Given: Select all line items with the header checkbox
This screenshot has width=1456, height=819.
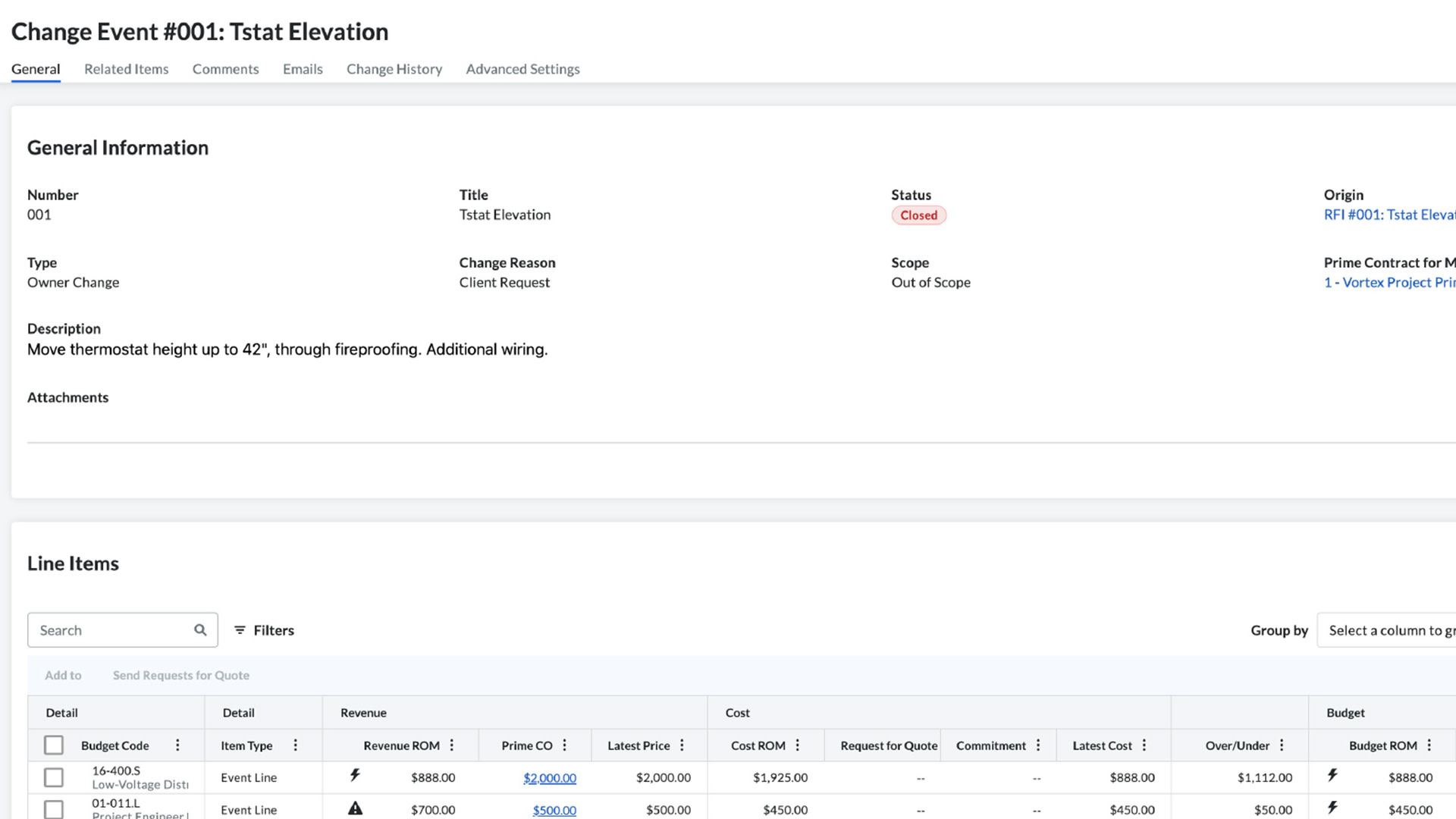Looking at the screenshot, I should [x=53, y=745].
